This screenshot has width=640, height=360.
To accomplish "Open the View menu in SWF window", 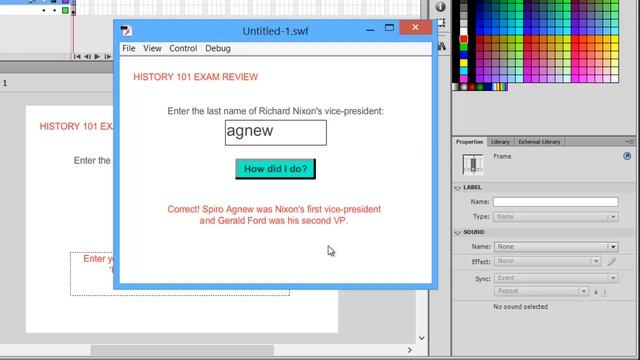I will tap(152, 48).
